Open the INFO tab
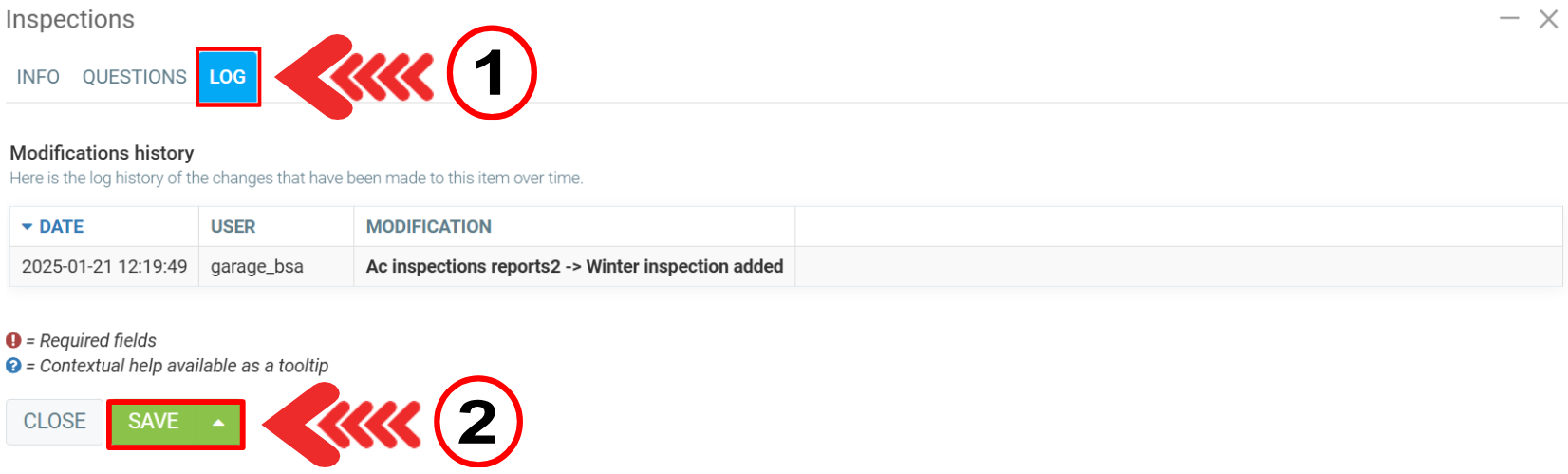Image resolution: width=1568 pixels, height=474 pixels. [38, 77]
